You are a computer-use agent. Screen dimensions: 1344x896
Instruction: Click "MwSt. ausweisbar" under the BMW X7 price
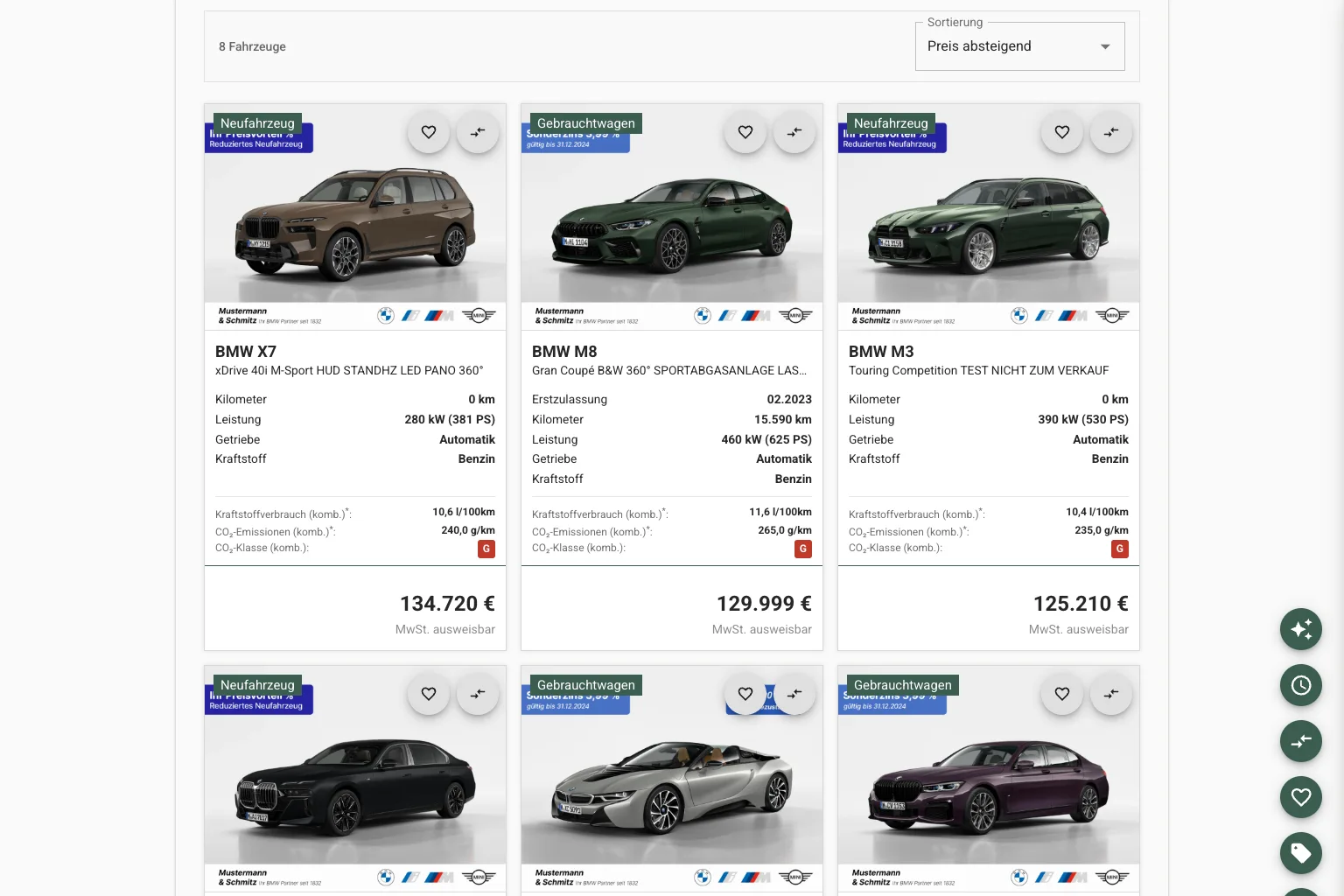445,630
